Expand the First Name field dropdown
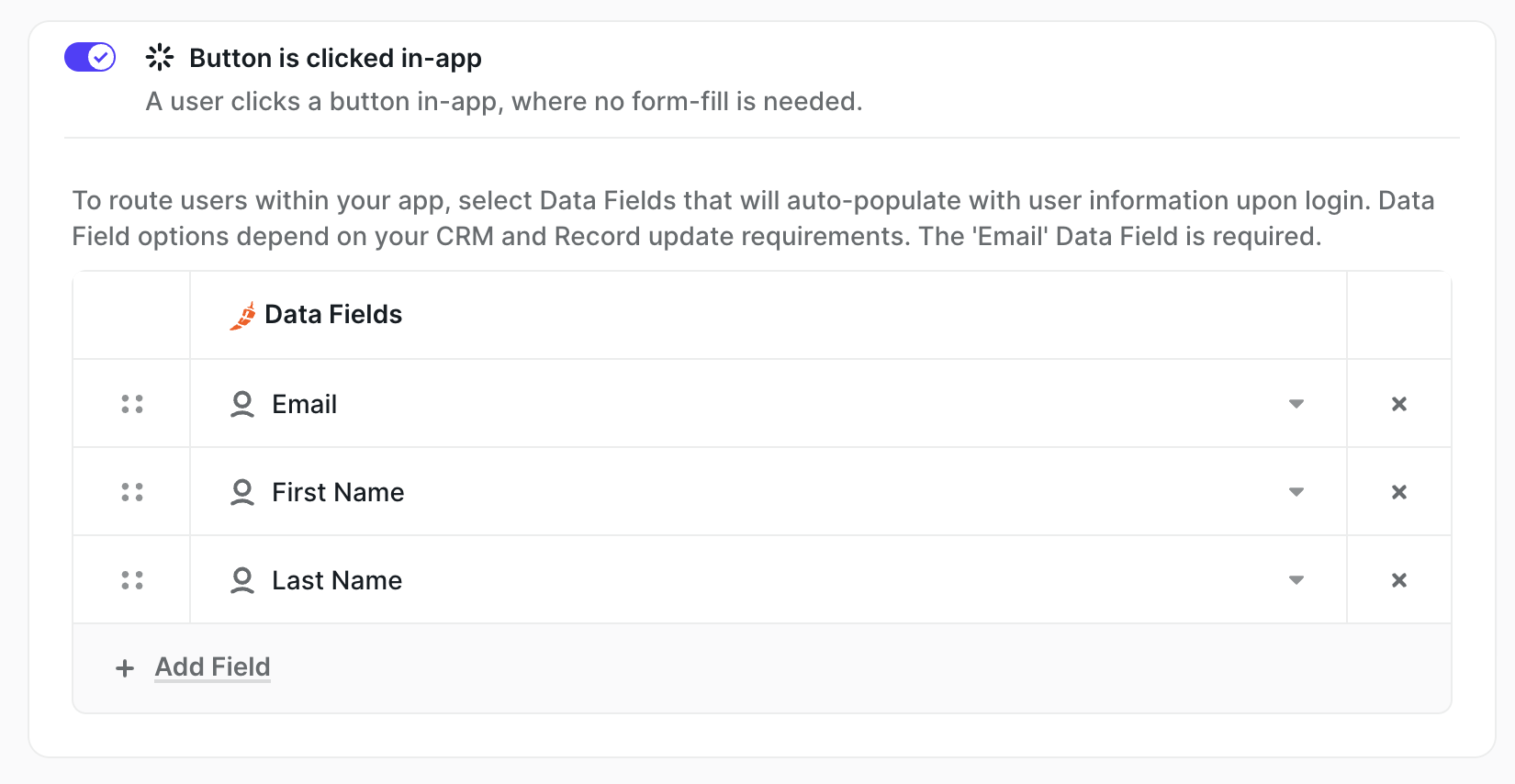The width and height of the screenshot is (1515, 784). [1296, 492]
